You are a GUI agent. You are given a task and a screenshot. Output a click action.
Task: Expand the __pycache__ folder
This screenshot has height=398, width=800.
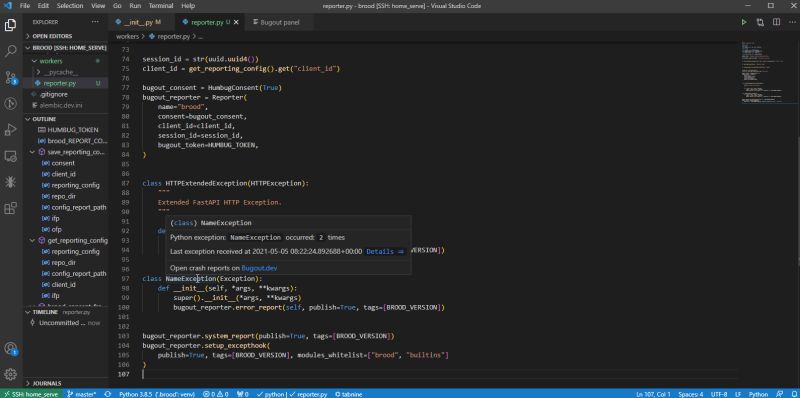click(65, 72)
